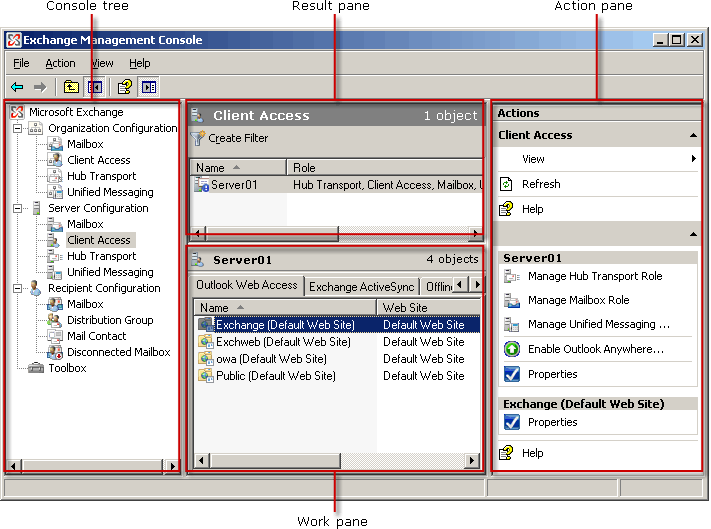Click the Client Access result pane header icon

[x=197, y=116]
